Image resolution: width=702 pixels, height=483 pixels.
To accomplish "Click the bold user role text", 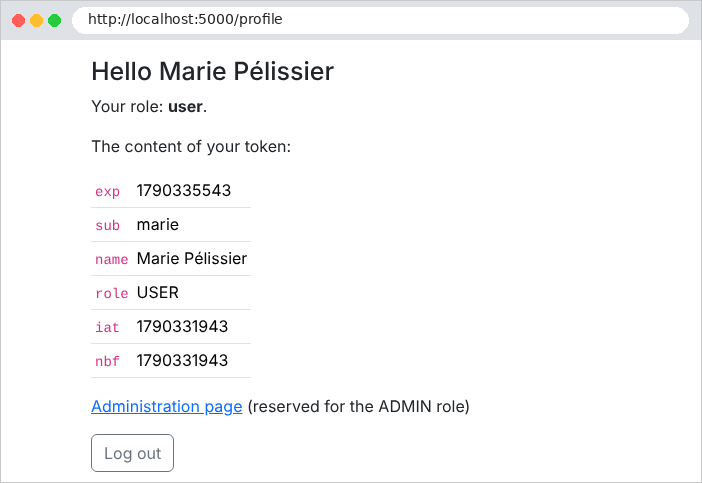I will (185, 107).
